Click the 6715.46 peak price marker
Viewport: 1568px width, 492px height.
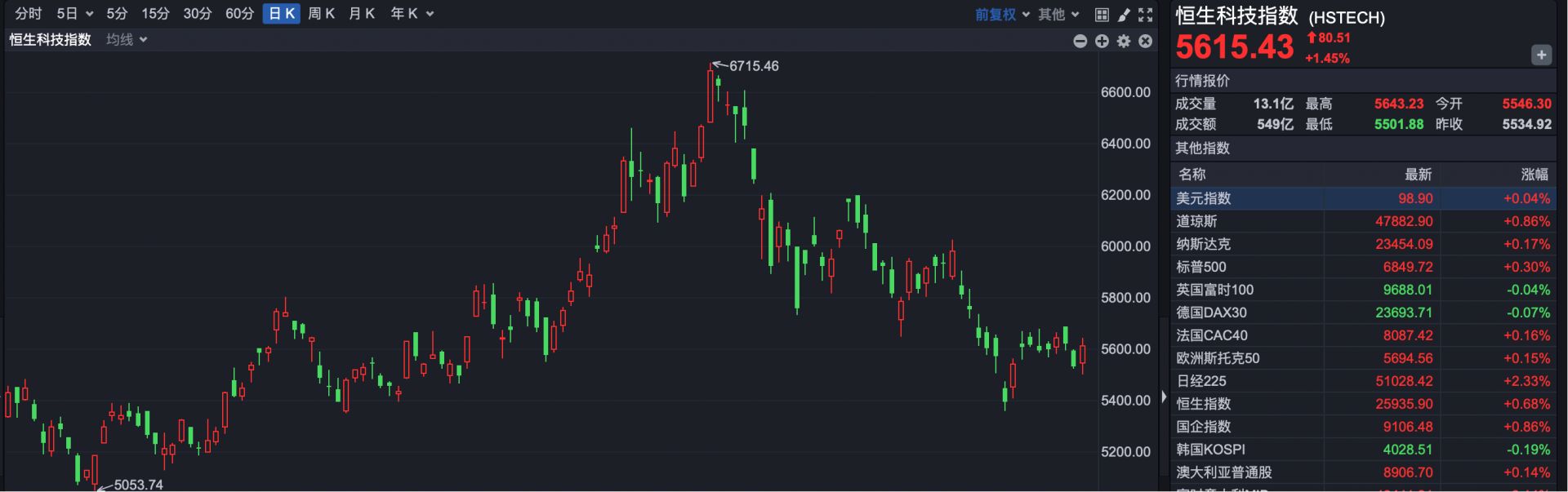[x=753, y=66]
